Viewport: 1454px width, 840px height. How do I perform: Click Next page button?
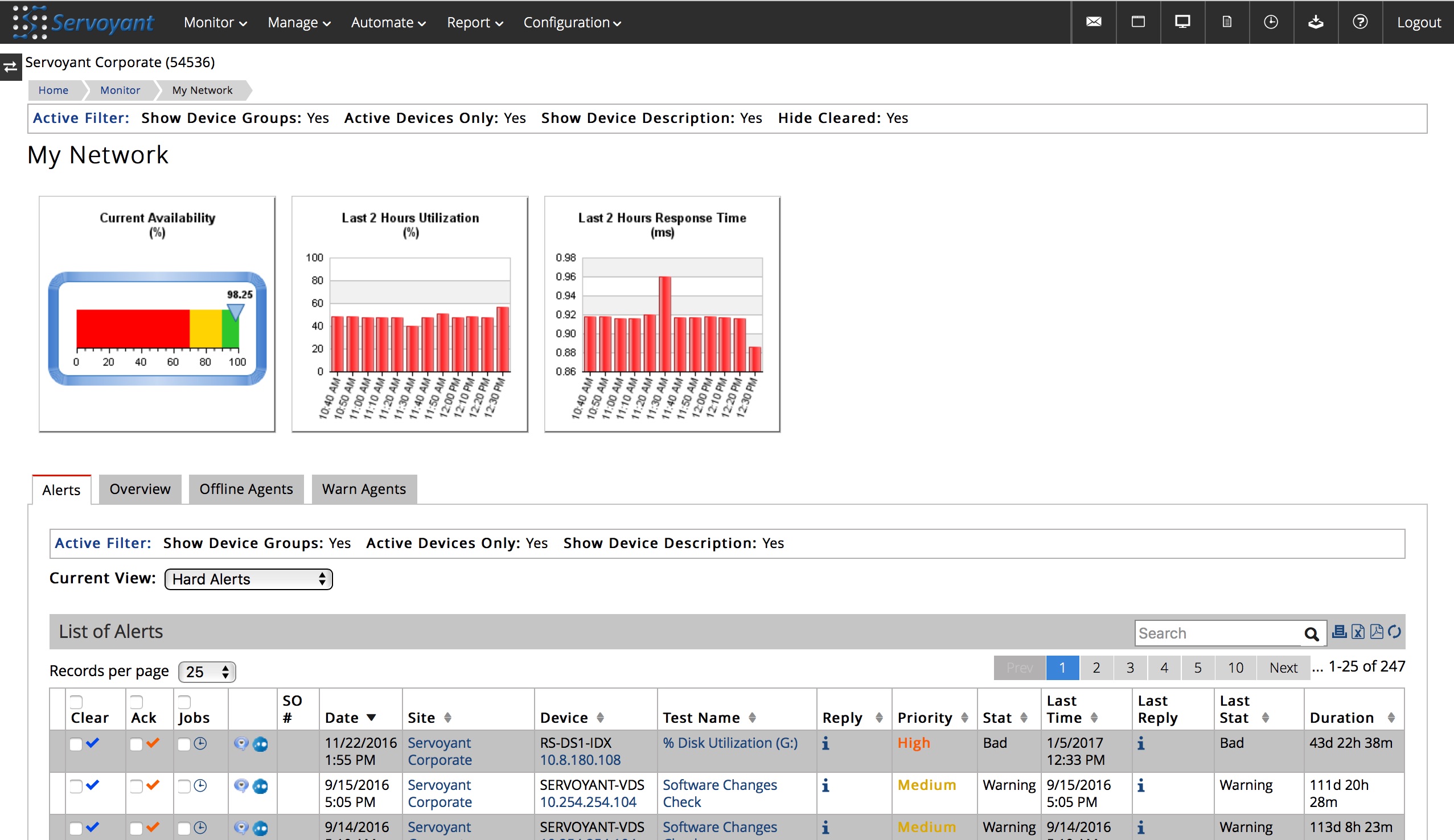click(1283, 668)
